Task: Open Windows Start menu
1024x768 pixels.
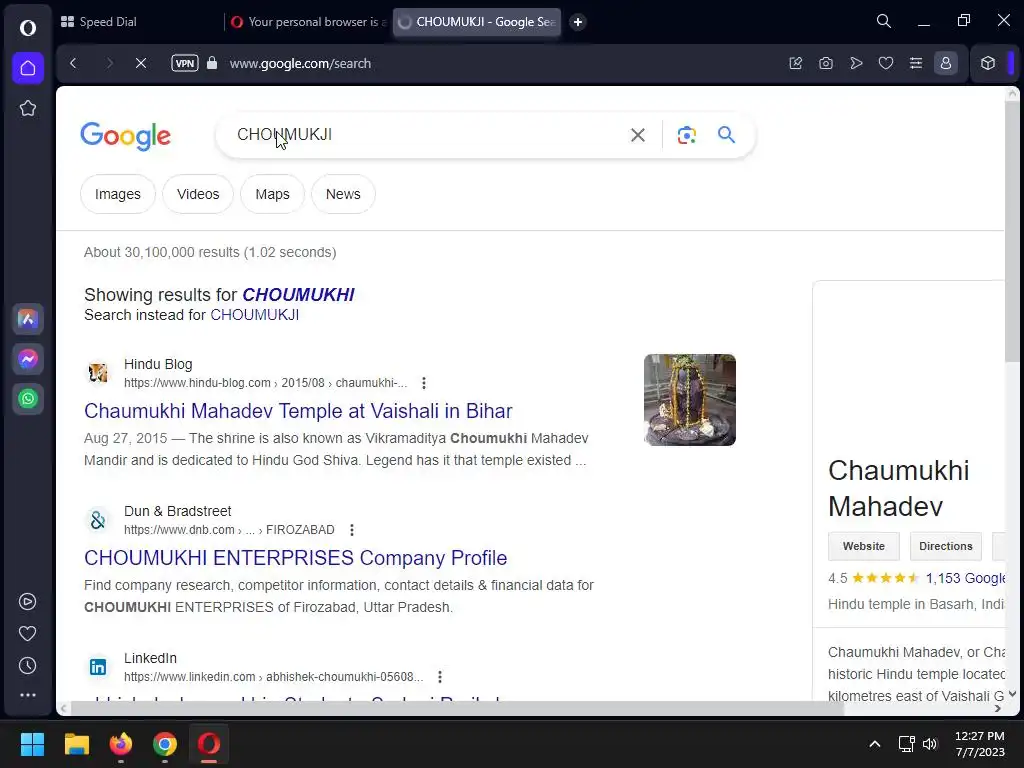Action: [x=32, y=744]
